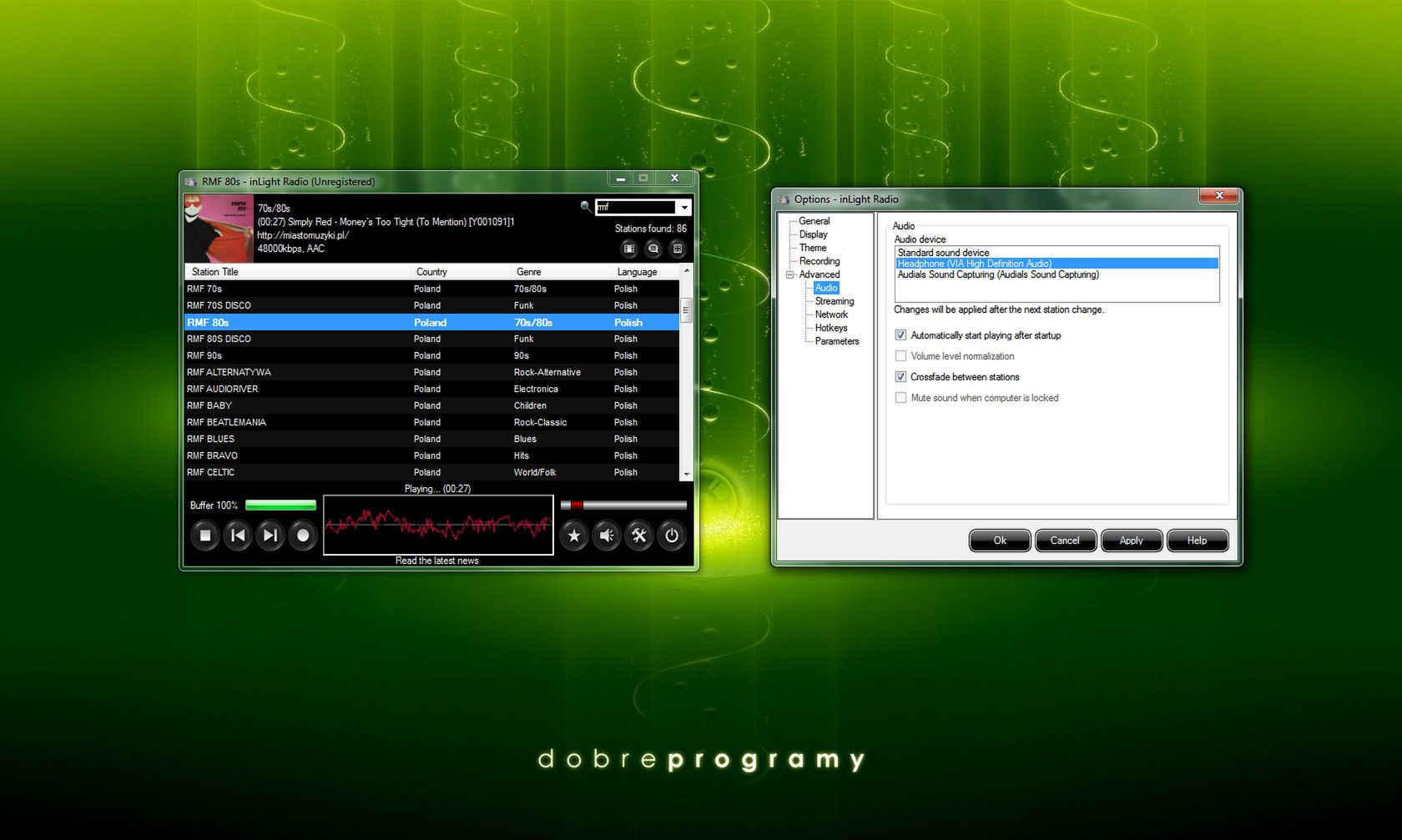Open Theme options category
The height and width of the screenshot is (840, 1402).
coord(813,248)
